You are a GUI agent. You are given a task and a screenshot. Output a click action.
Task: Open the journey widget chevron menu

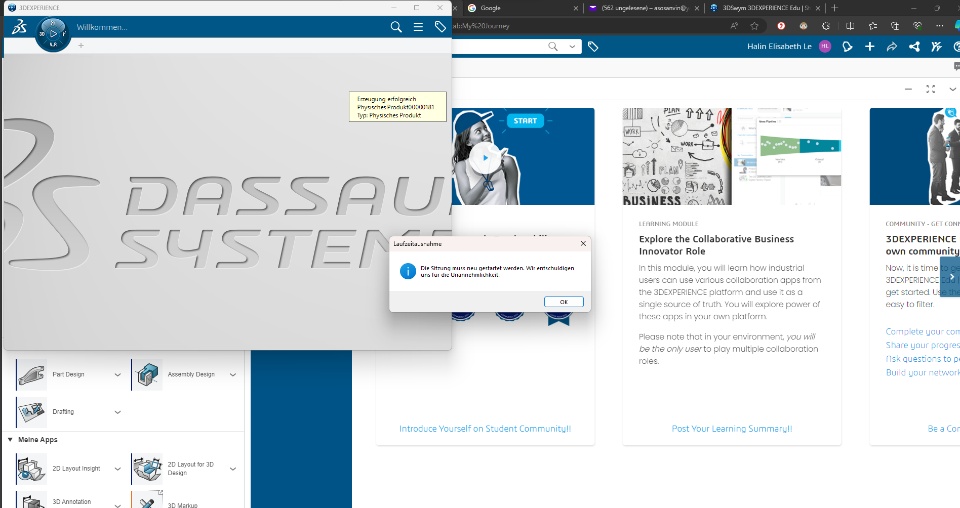pyautogui.click(x=953, y=89)
